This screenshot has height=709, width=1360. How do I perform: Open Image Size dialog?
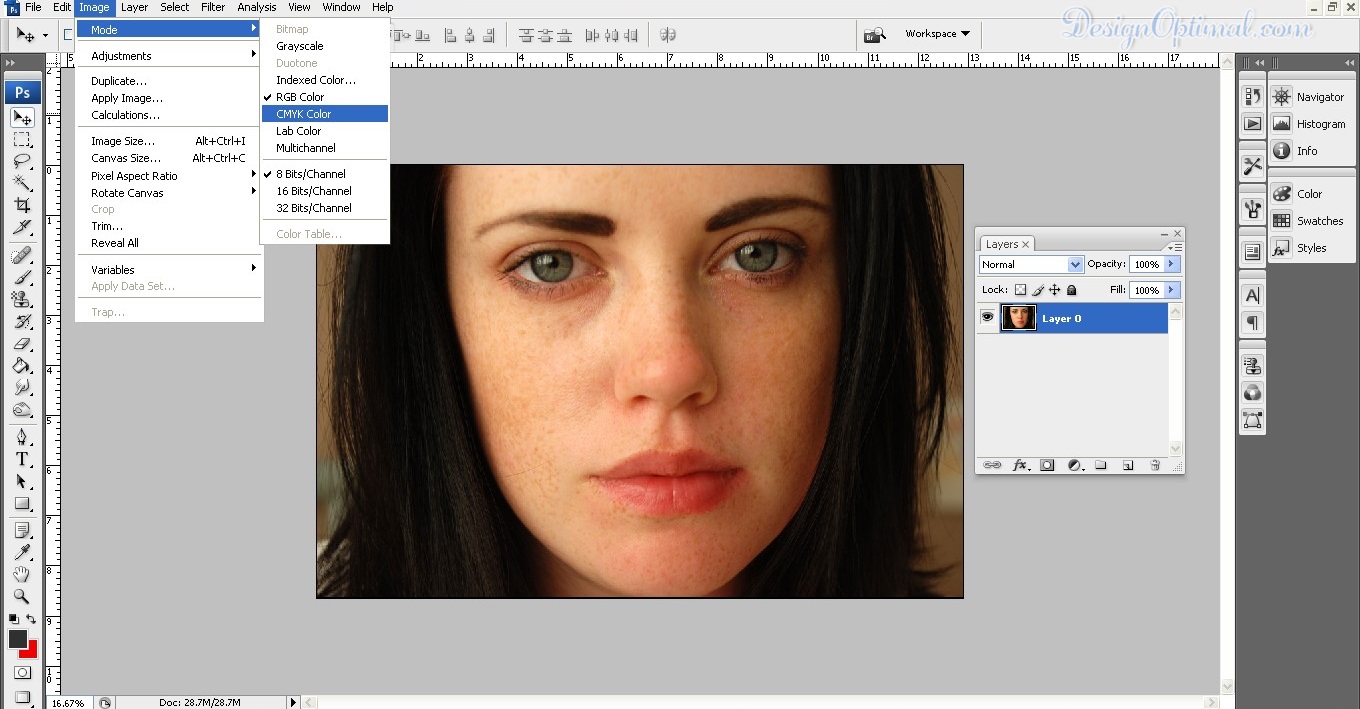coord(169,141)
